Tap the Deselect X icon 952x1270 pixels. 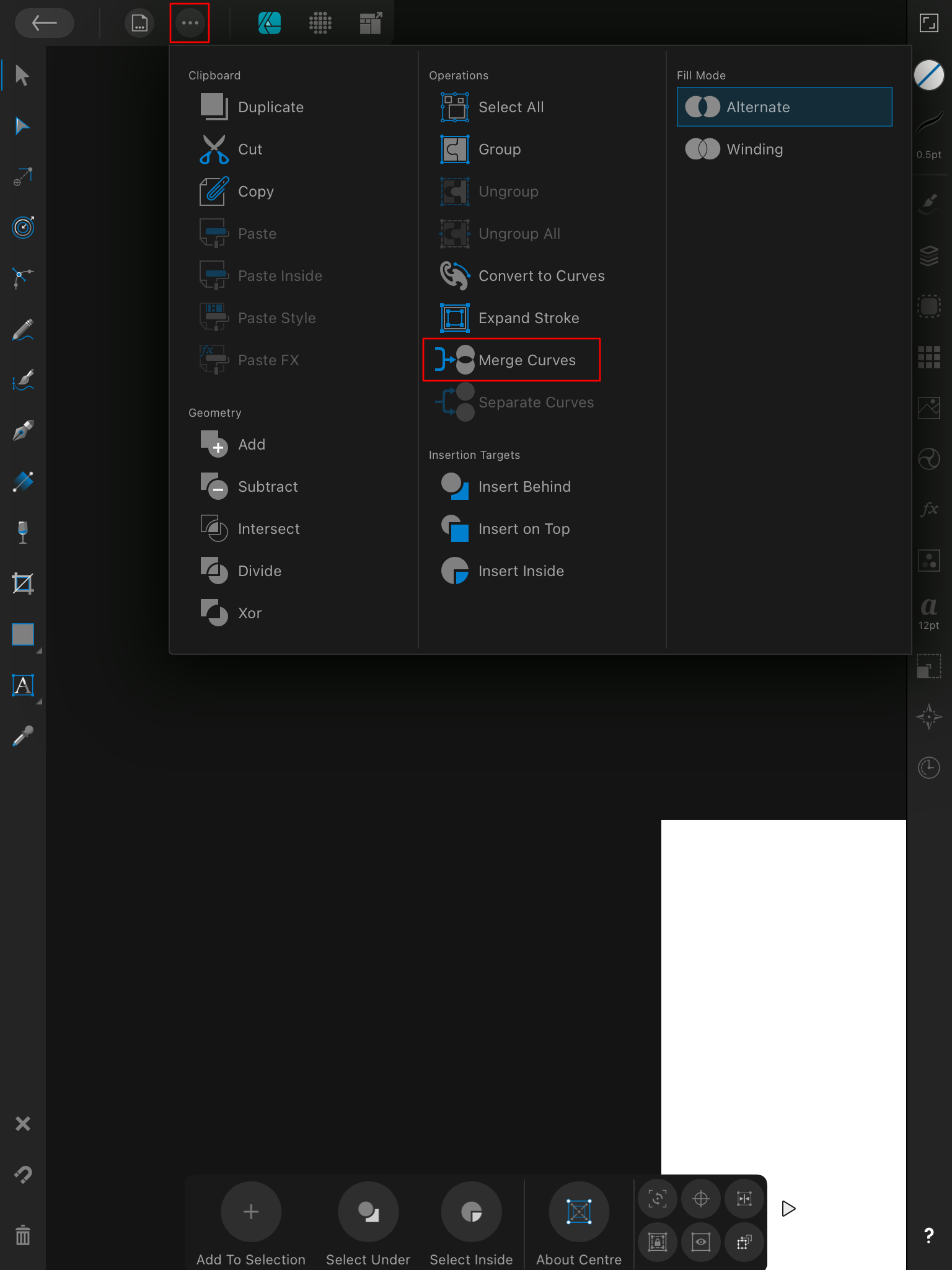point(23,1124)
